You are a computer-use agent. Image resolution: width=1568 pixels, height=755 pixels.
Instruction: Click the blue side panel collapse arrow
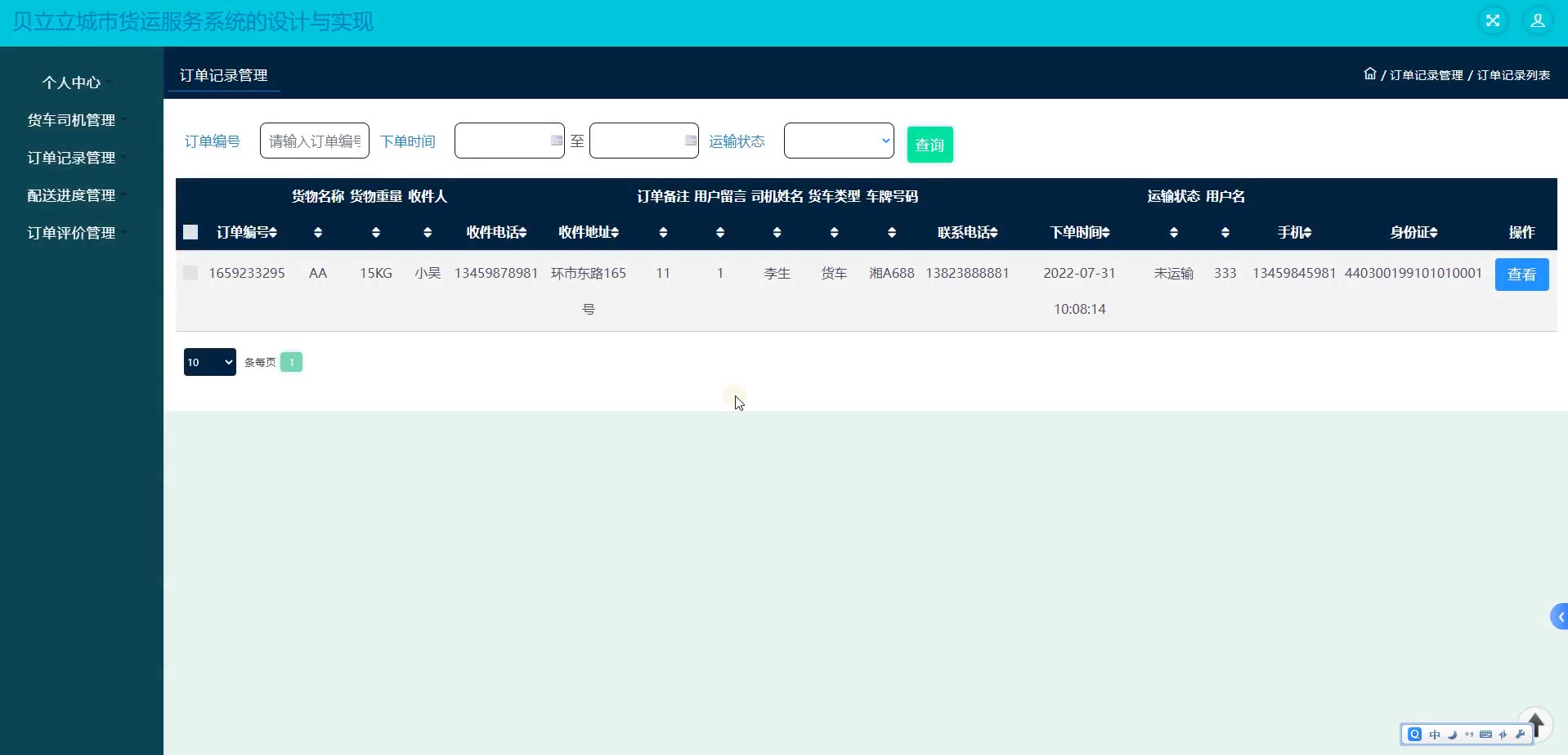[x=1560, y=617]
